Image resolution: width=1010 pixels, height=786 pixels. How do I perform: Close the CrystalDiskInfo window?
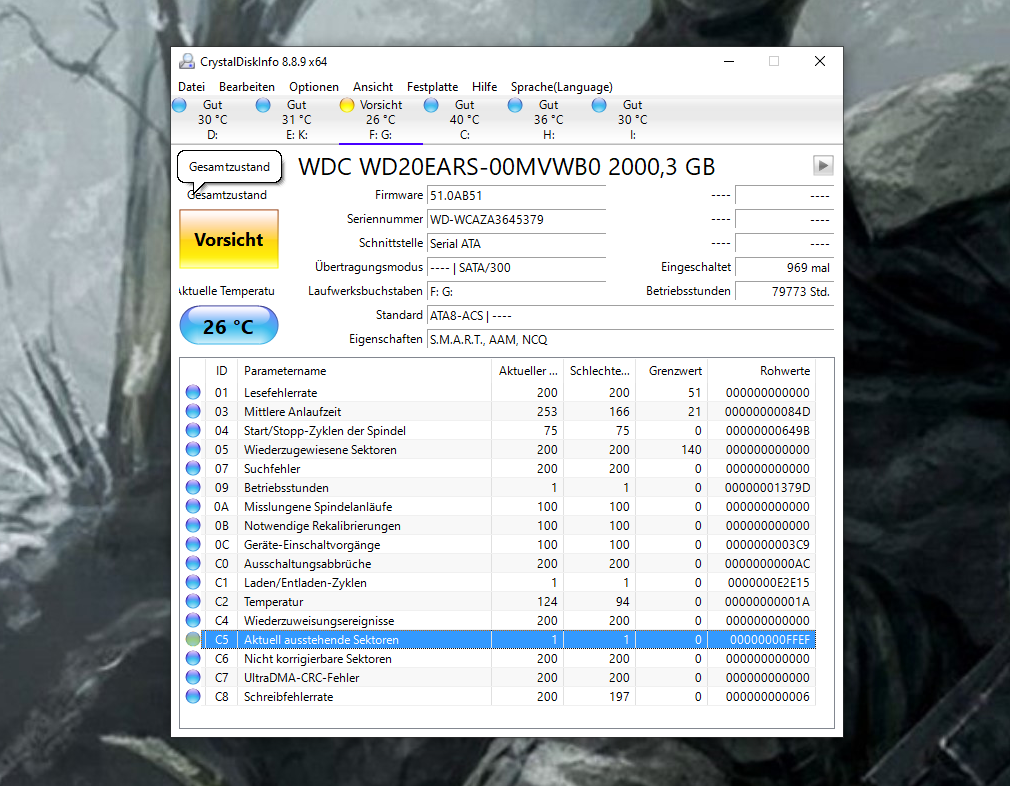819,61
